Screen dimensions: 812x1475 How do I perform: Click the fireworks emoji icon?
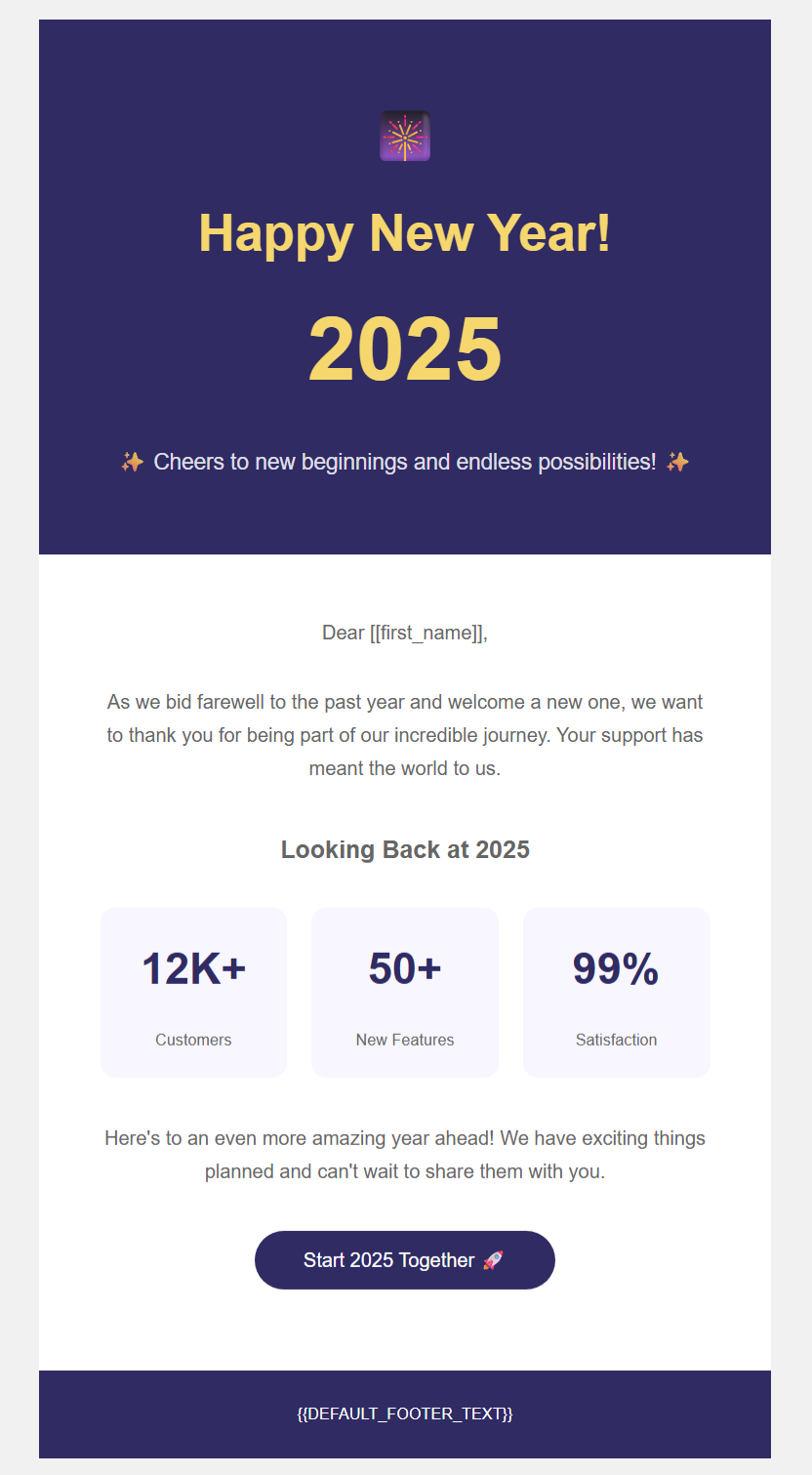click(405, 136)
